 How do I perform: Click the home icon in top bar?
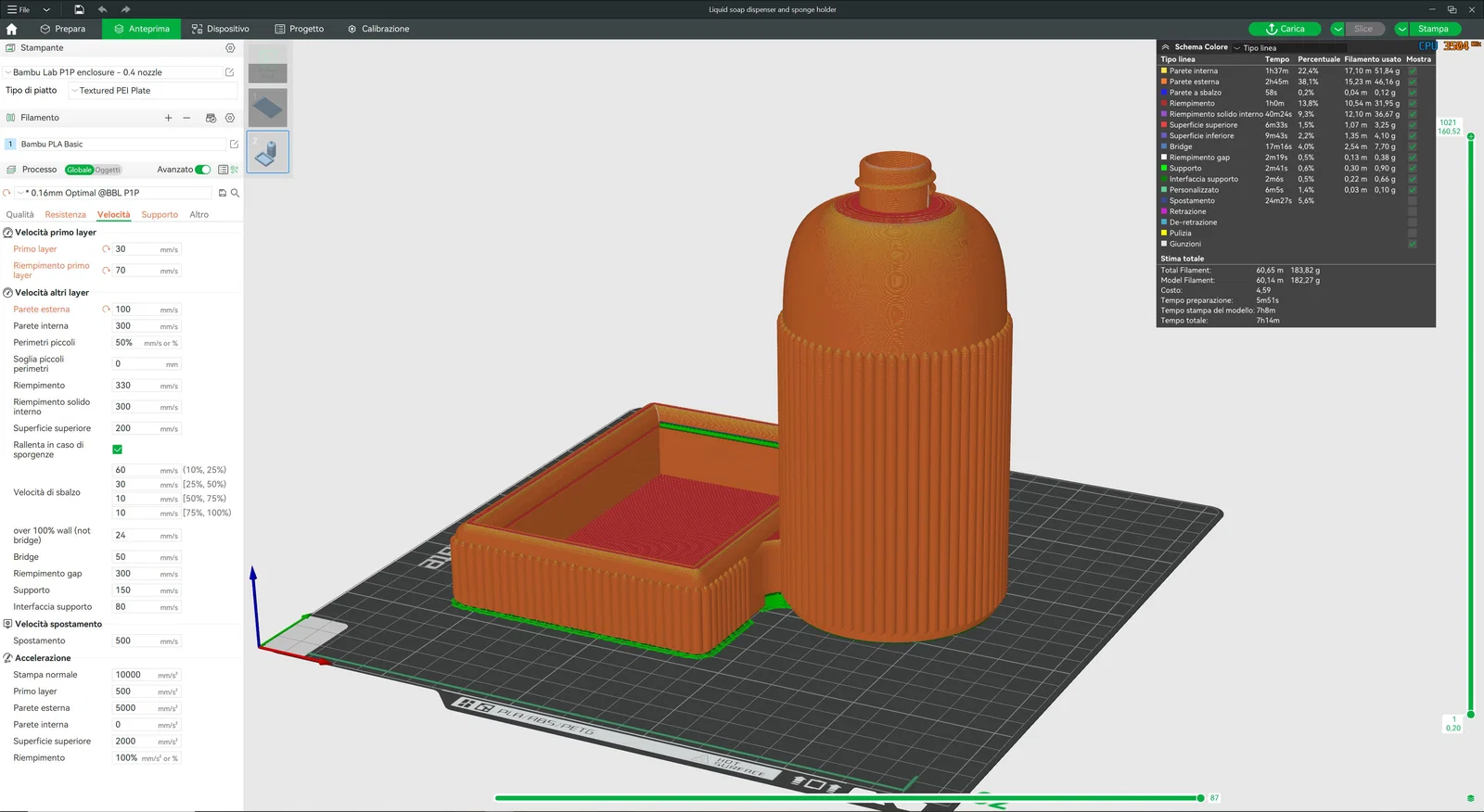[x=12, y=29]
